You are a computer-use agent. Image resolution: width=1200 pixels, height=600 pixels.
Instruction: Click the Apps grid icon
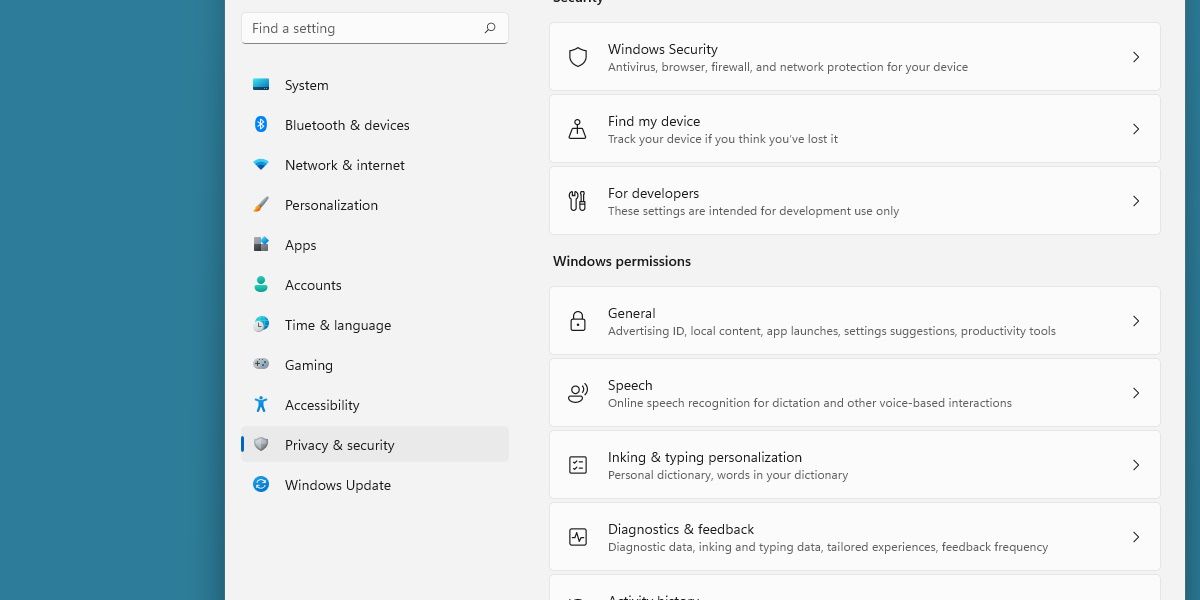pos(261,245)
